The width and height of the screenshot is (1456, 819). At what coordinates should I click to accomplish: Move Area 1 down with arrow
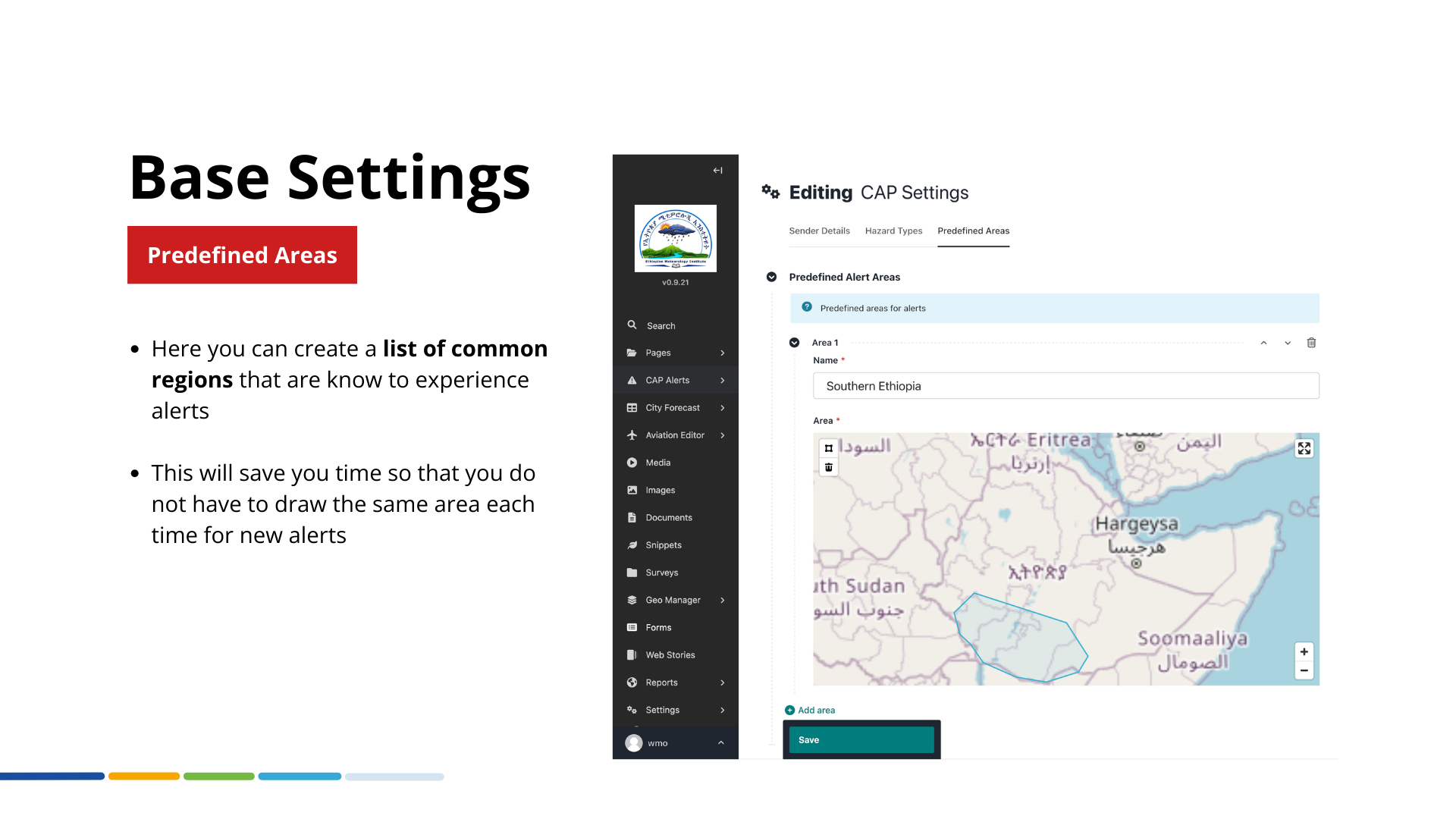[x=1288, y=343]
